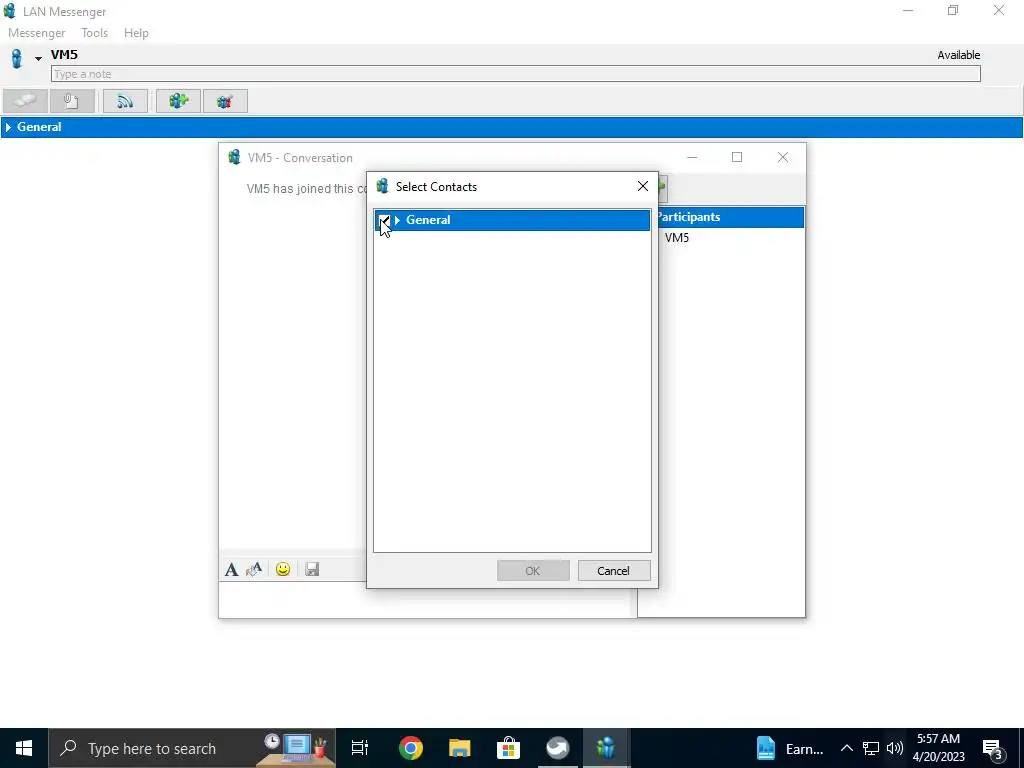1024x768 pixels.
Task: Maximize the VM5 - Conversation window
Action: tap(737, 157)
